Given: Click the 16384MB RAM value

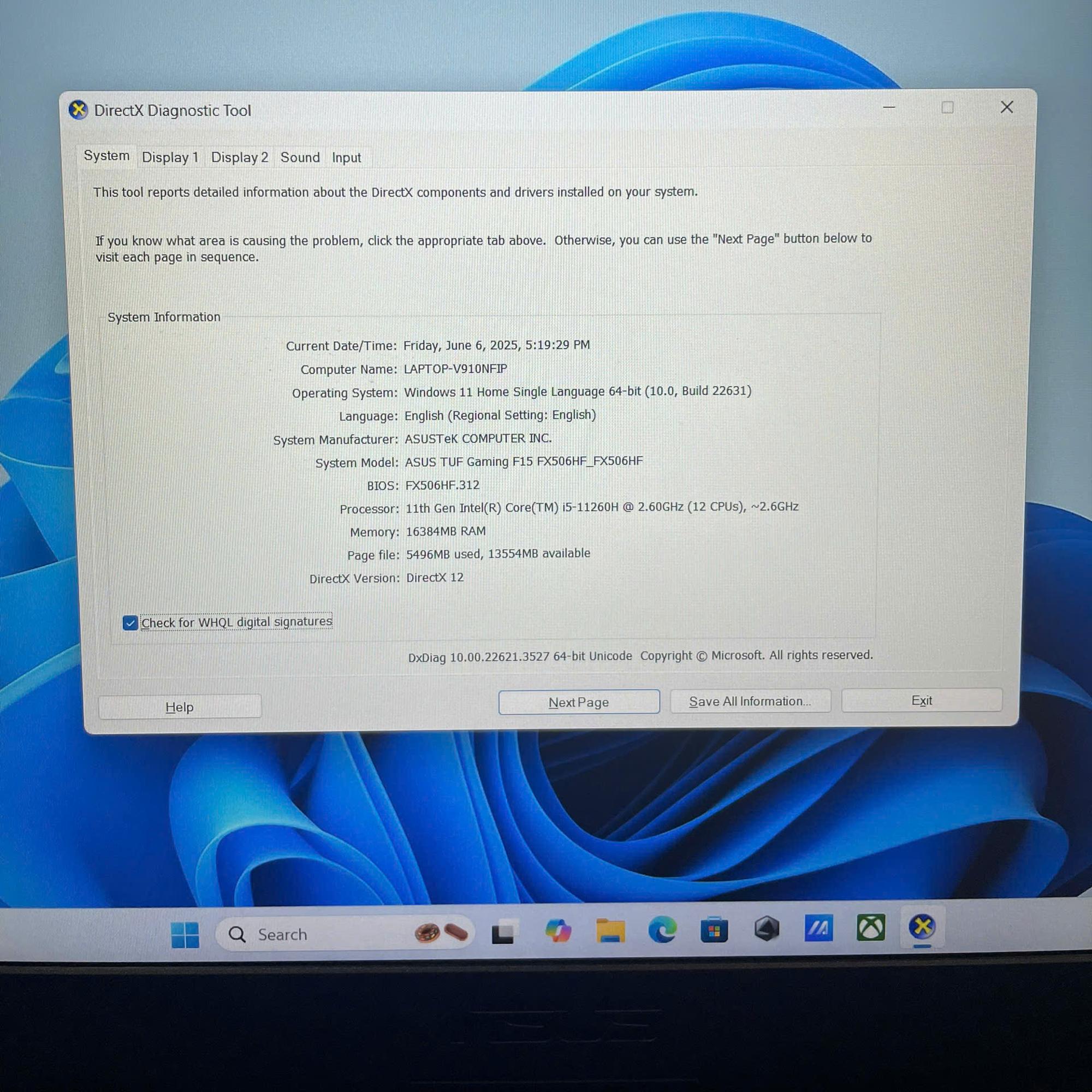Looking at the screenshot, I should [x=446, y=531].
